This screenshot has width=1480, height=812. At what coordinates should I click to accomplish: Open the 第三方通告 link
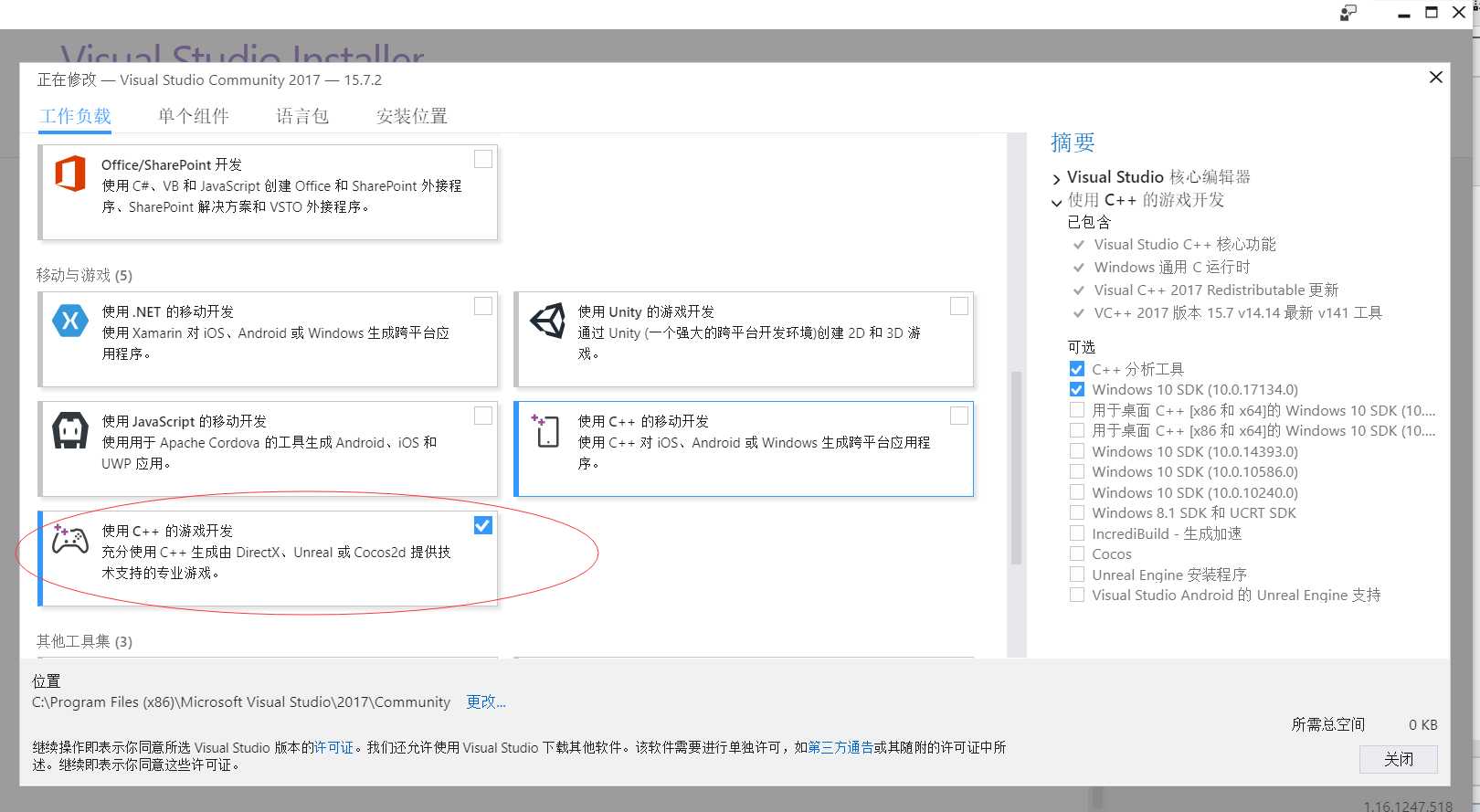(840, 747)
